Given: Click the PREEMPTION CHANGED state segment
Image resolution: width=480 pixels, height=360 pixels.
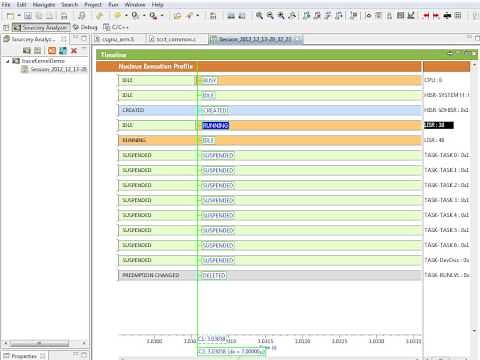Looking at the screenshot, I should [157, 275].
